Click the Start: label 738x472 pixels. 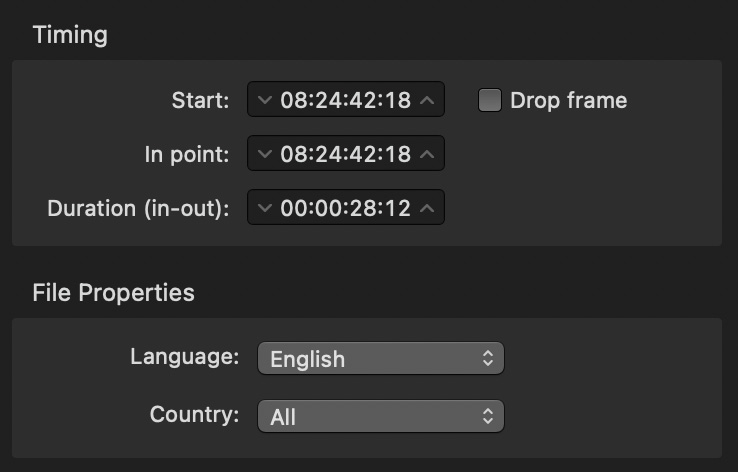(x=201, y=100)
